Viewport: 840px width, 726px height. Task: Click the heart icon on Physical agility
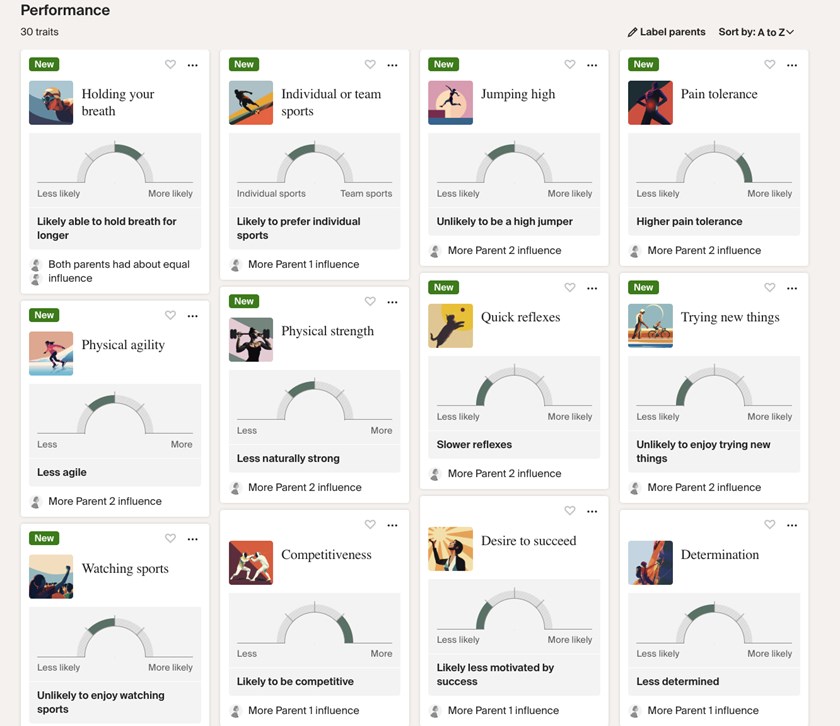(x=170, y=315)
